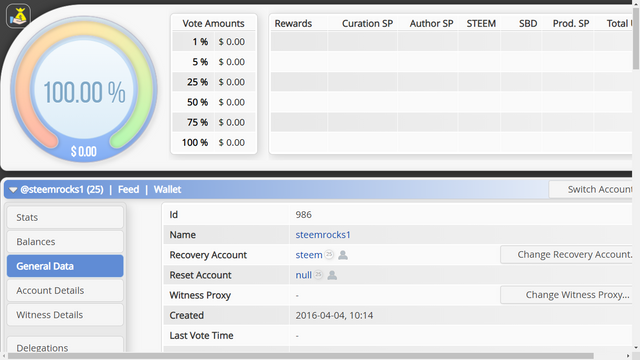Click the Id value 986
Viewport: 640px width, 360px height.
[x=304, y=215]
